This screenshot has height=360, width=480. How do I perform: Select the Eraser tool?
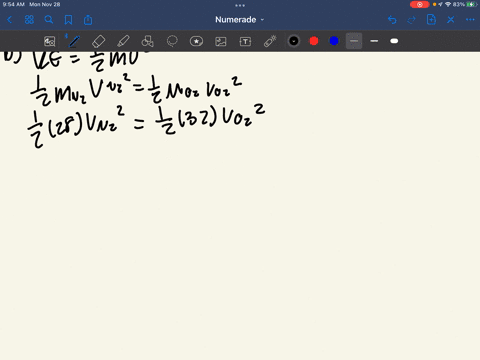tap(98, 41)
